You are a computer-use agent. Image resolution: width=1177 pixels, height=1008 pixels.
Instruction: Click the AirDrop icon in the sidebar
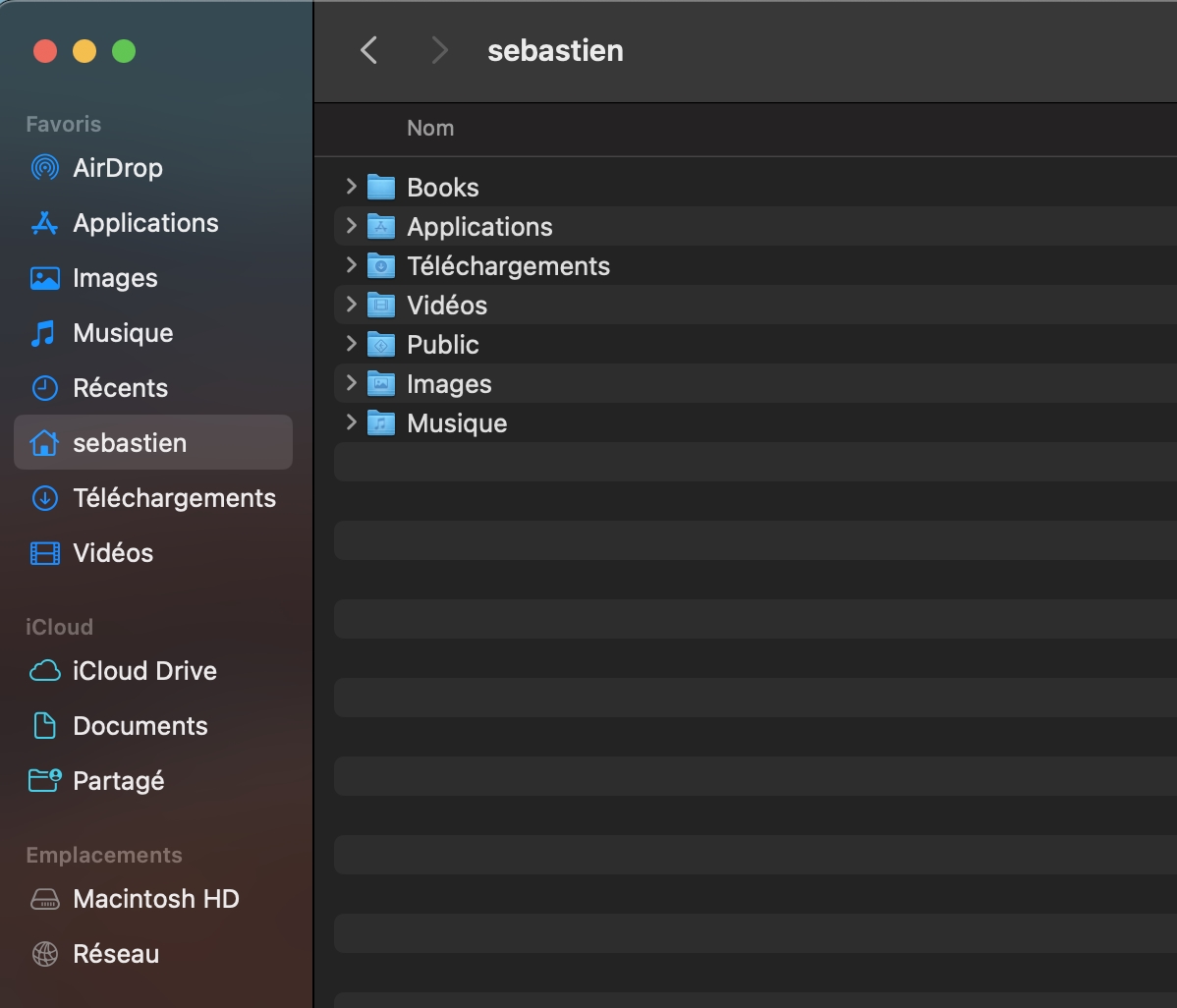click(44, 168)
